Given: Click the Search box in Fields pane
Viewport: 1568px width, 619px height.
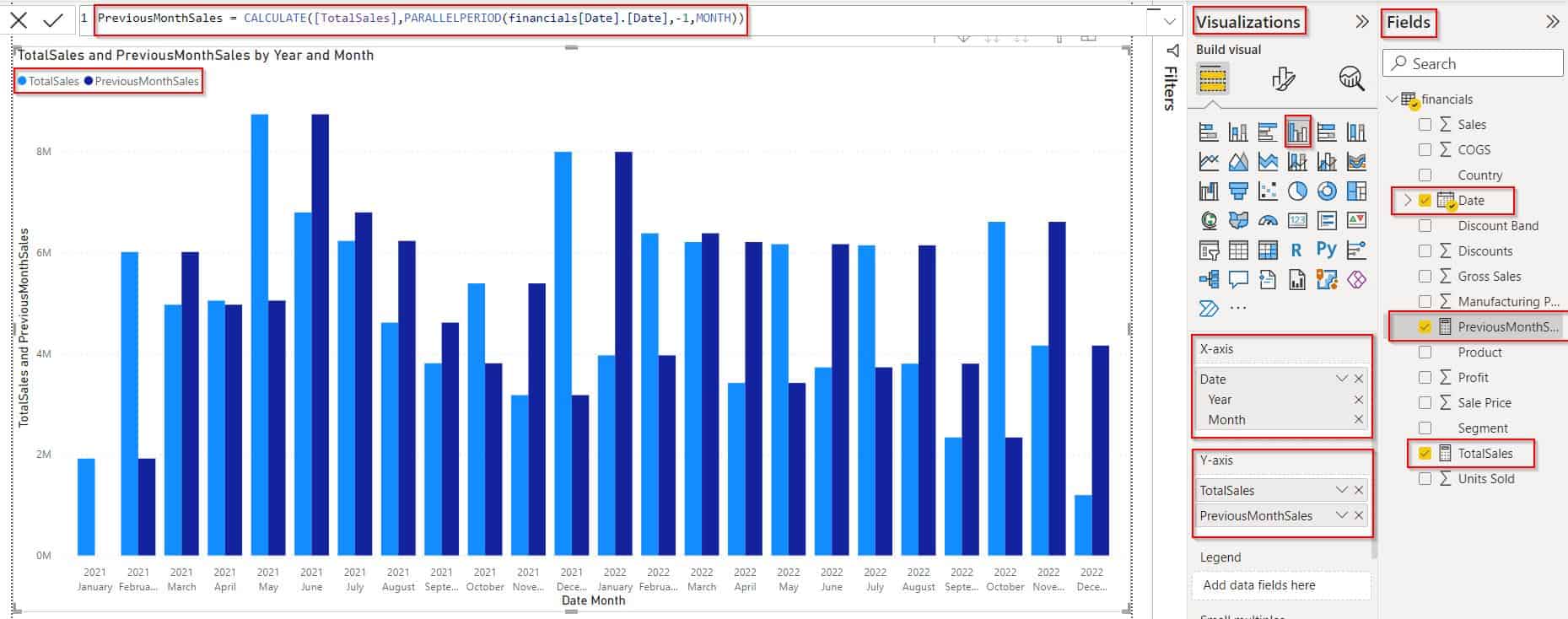Looking at the screenshot, I should (x=1473, y=63).
